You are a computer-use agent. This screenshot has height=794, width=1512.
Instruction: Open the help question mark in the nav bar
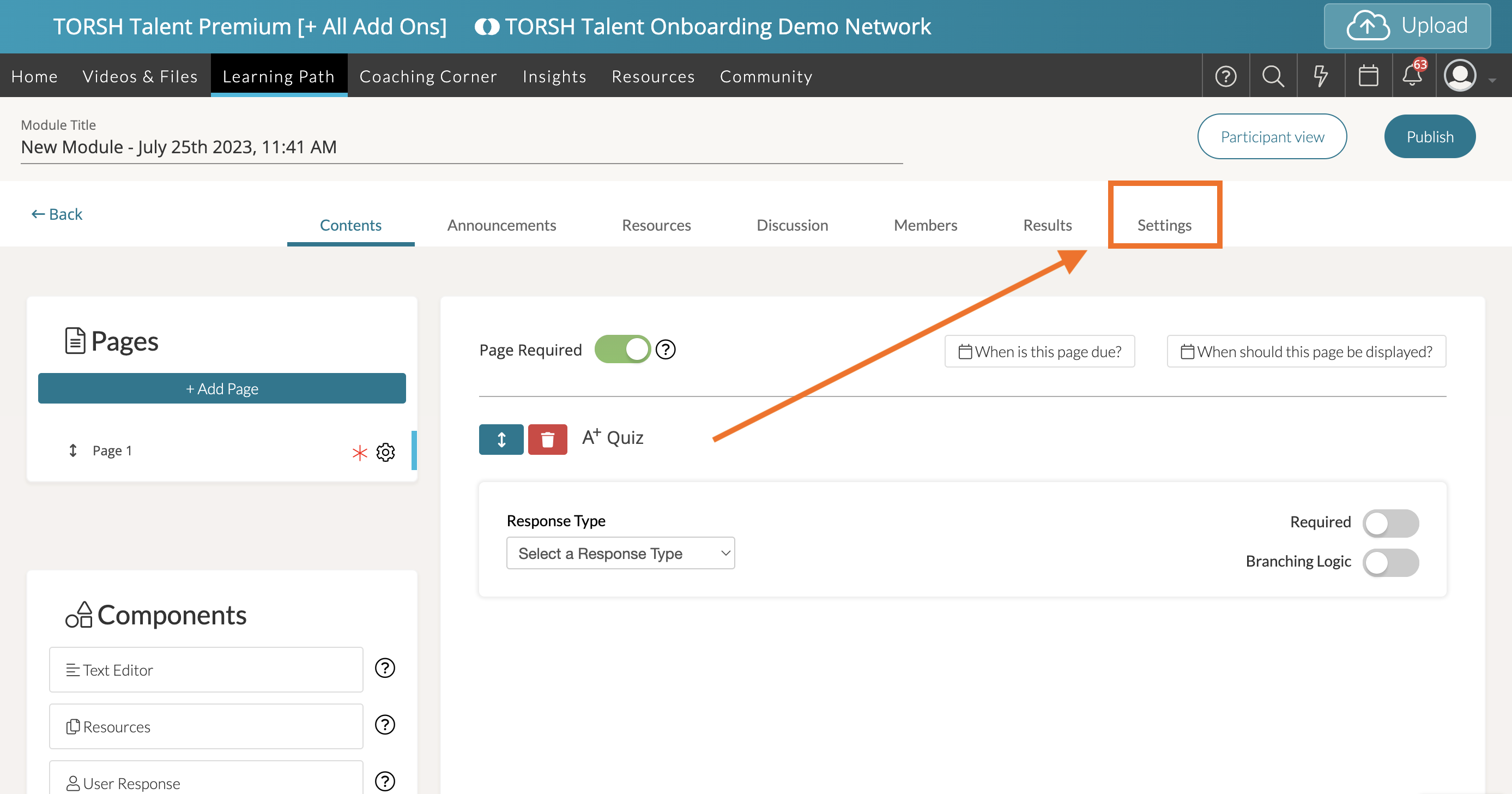click(x=1225, y=76)
